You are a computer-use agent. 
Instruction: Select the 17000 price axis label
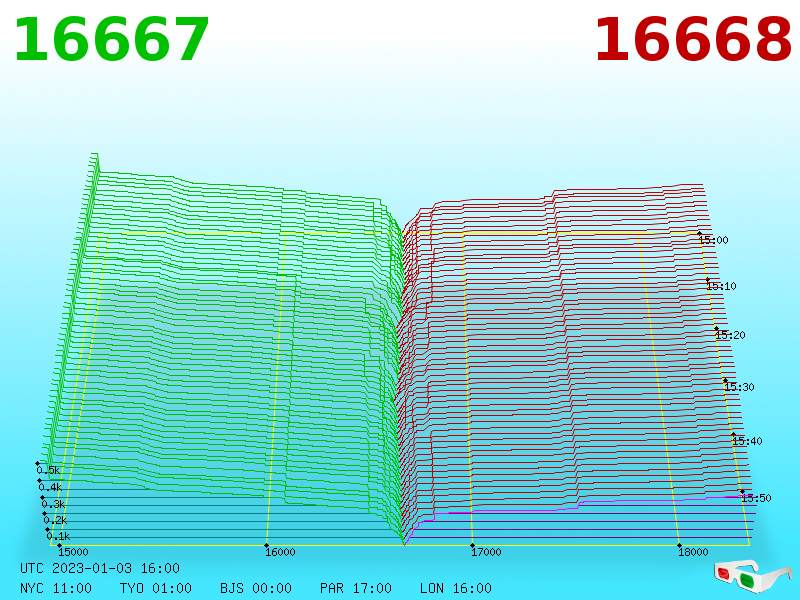click(486, 552)
